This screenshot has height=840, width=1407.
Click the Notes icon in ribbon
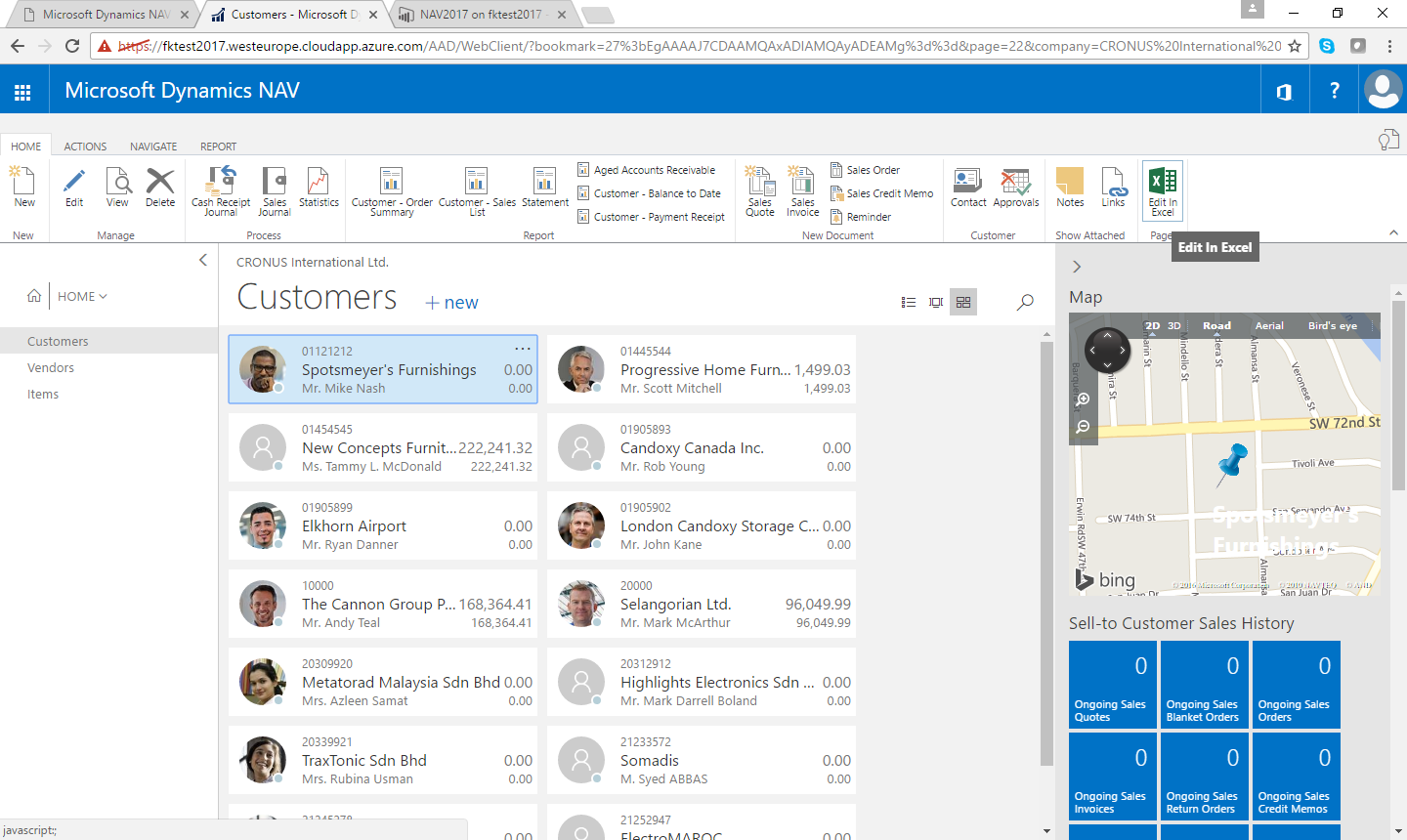point(1070,188)
